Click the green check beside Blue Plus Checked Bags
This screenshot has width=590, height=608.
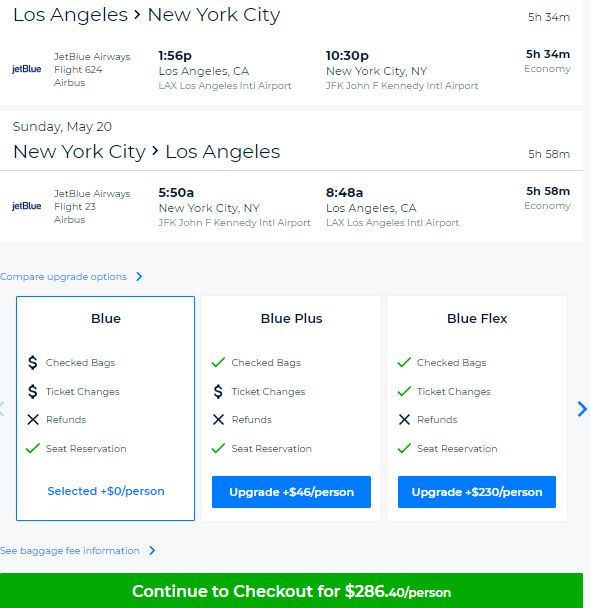point(218,363)
